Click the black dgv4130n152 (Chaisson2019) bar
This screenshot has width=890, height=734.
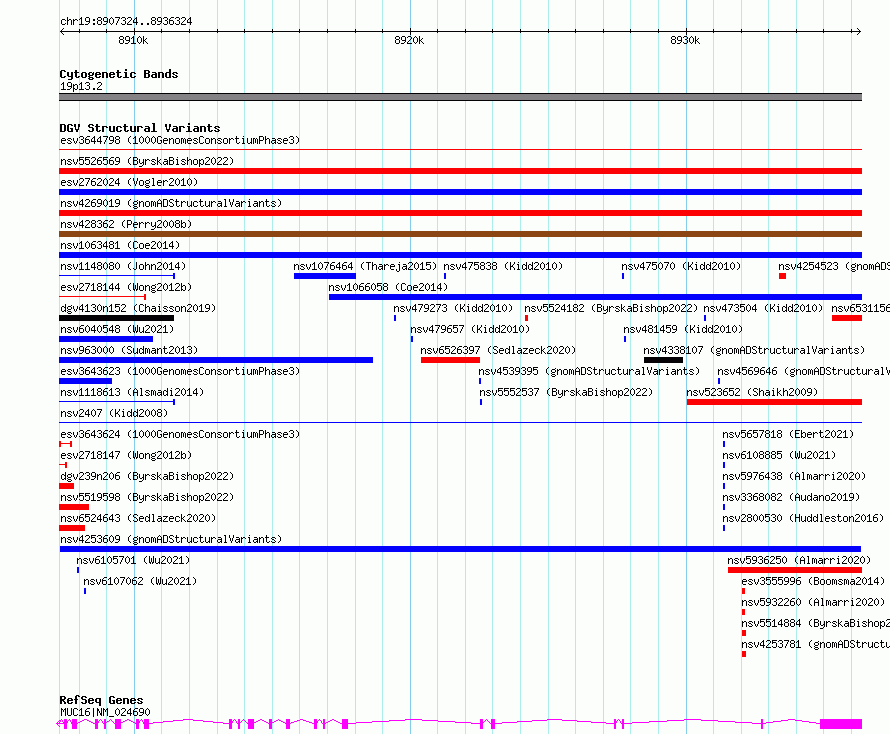[x=116, y=318]
